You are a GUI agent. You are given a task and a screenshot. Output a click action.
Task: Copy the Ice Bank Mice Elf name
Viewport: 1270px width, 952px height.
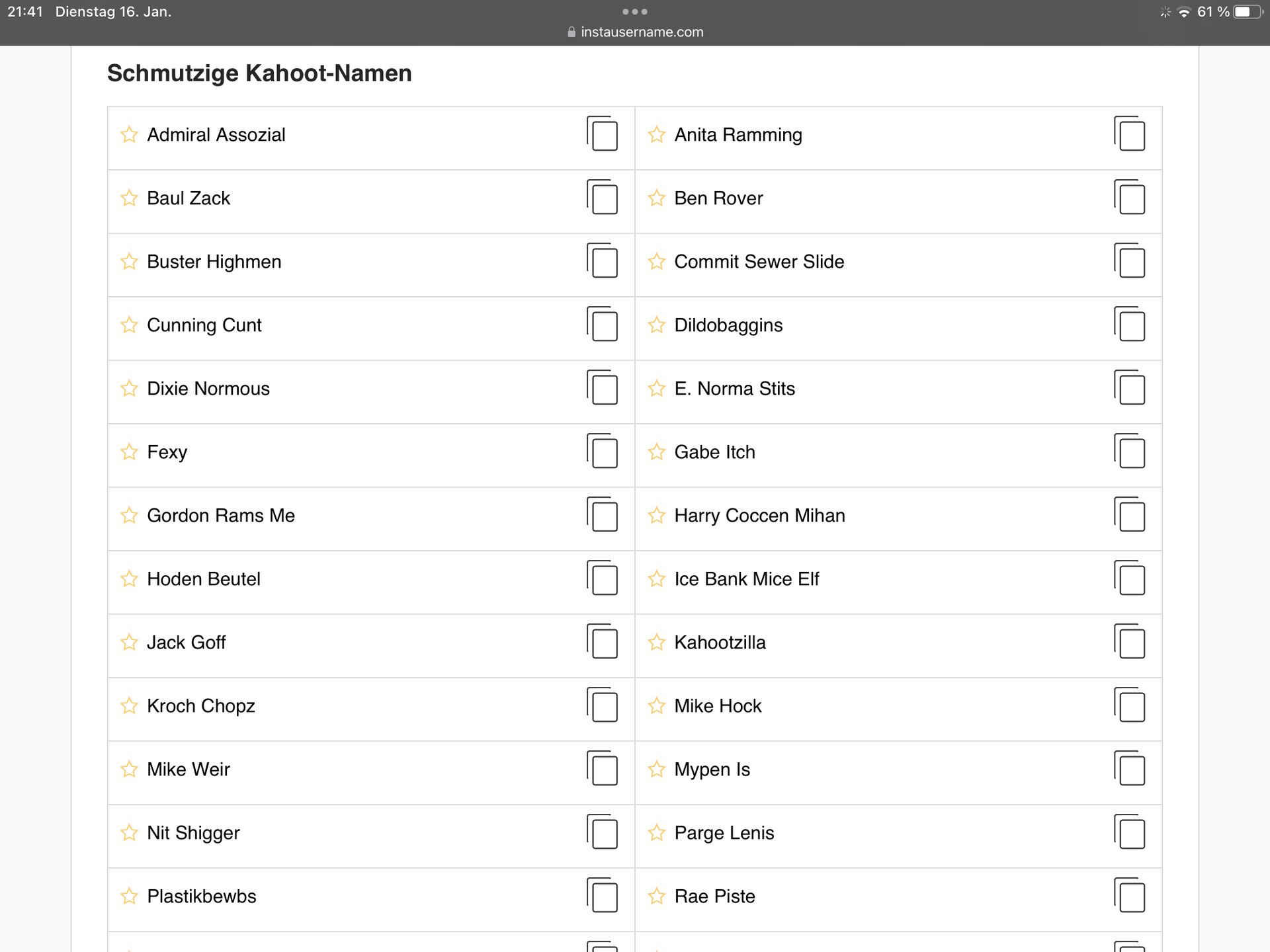1129,578
